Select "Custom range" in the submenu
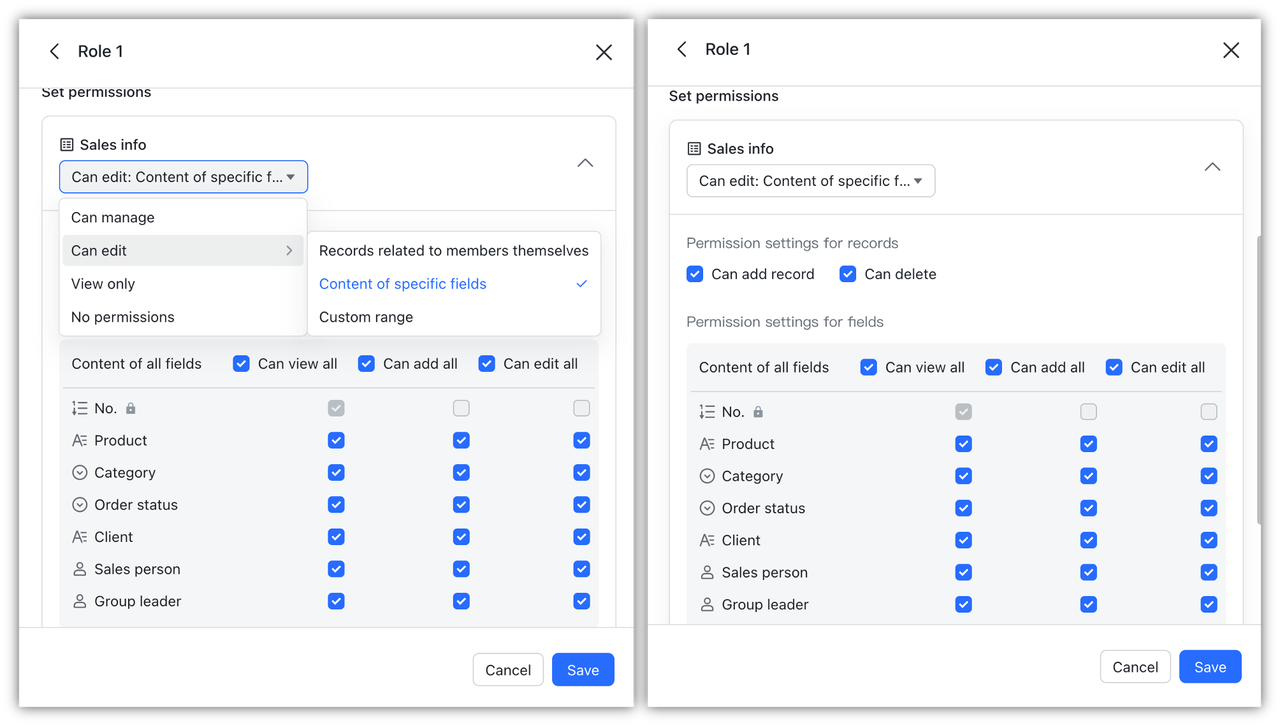Image resolution: width=1280 pixels, height=726 pixels. point(366,317)
